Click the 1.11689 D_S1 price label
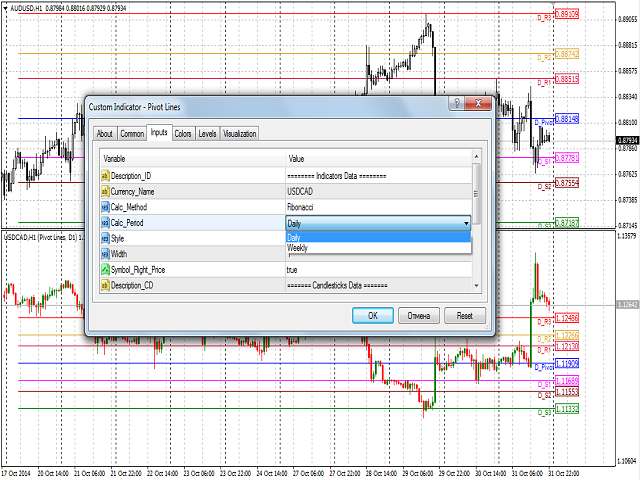This screenshot has width=640, height=480. point(567,381)
